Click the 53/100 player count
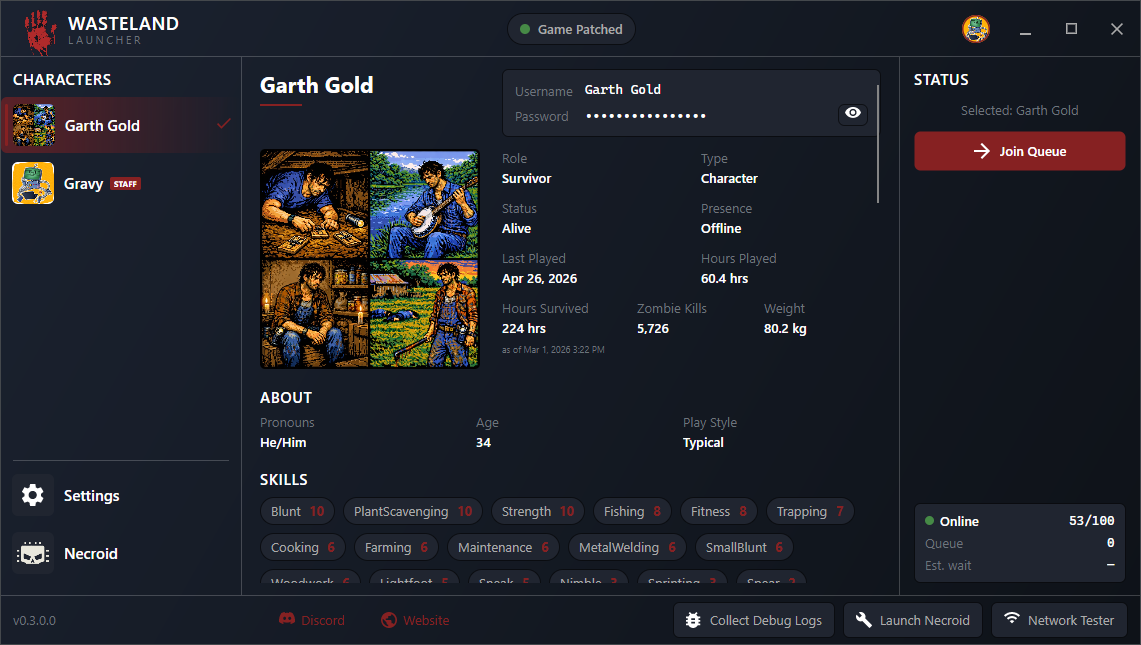Viewport: 1141px width, 645px height. 1091,521
